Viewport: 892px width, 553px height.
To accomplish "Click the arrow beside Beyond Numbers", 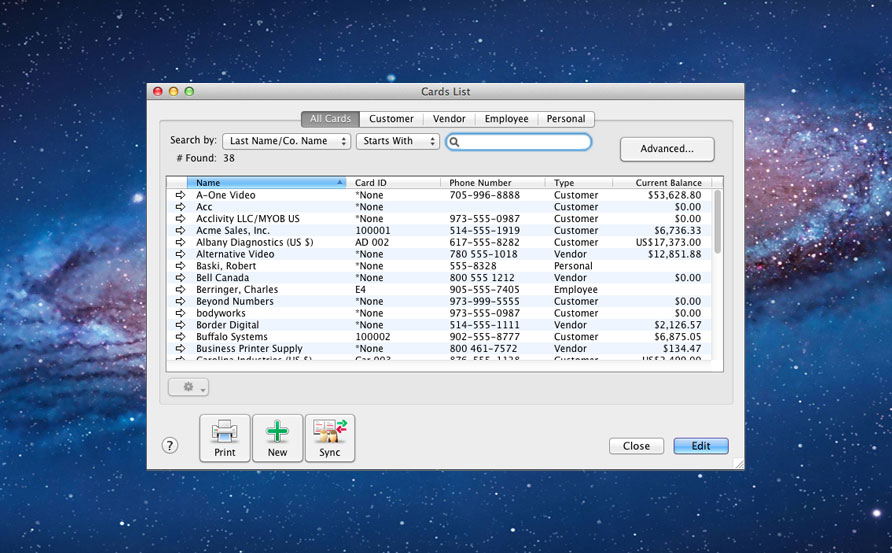I will [180, 302].
